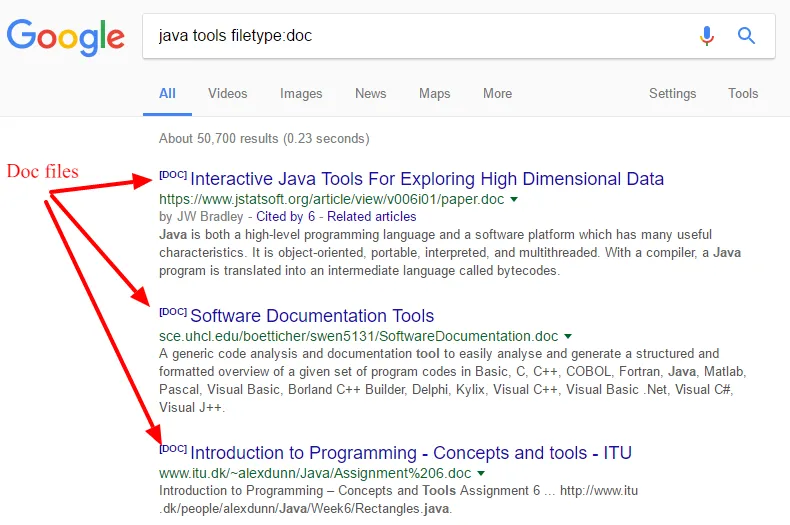This screenshot has height=525, width=790.
Task: Open search Settings
Action: point(672,94)
